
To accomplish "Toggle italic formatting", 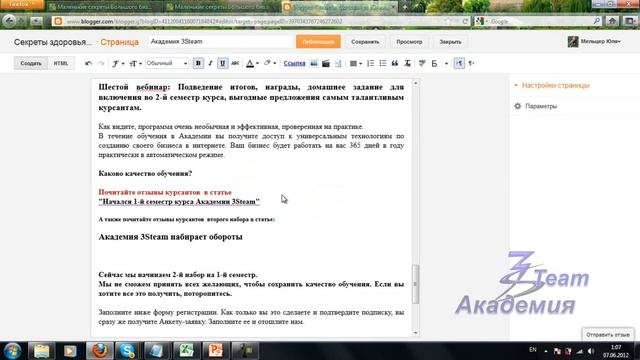I will [210, 63].
